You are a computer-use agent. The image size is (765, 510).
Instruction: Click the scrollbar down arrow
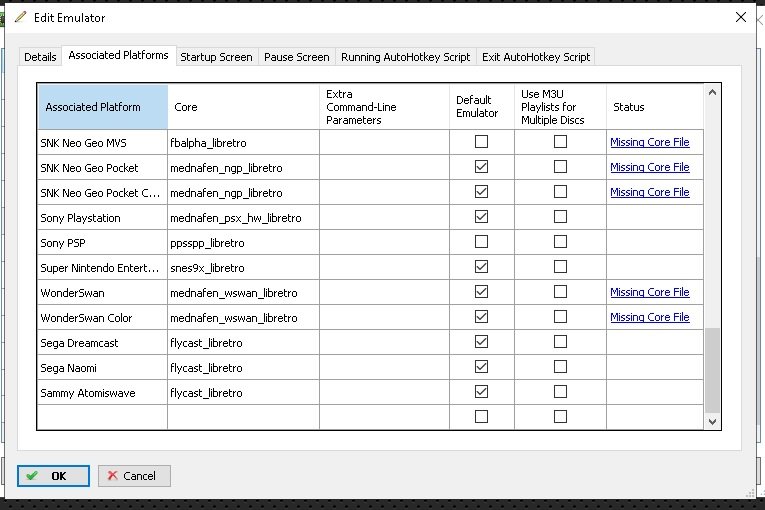coord(712,422)
